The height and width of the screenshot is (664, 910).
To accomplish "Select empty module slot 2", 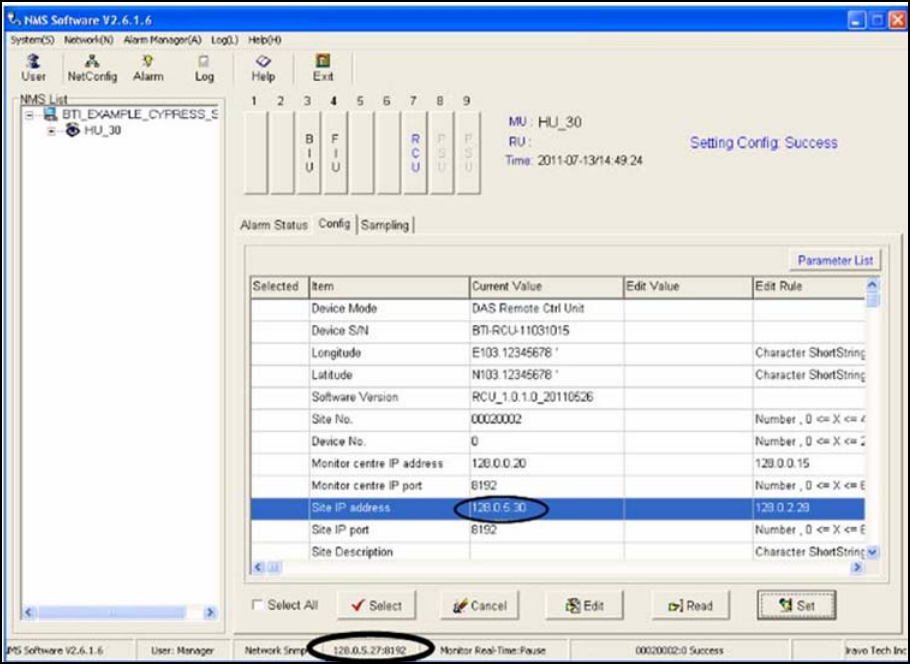I will pyautogui.click(x=283, y=153).
